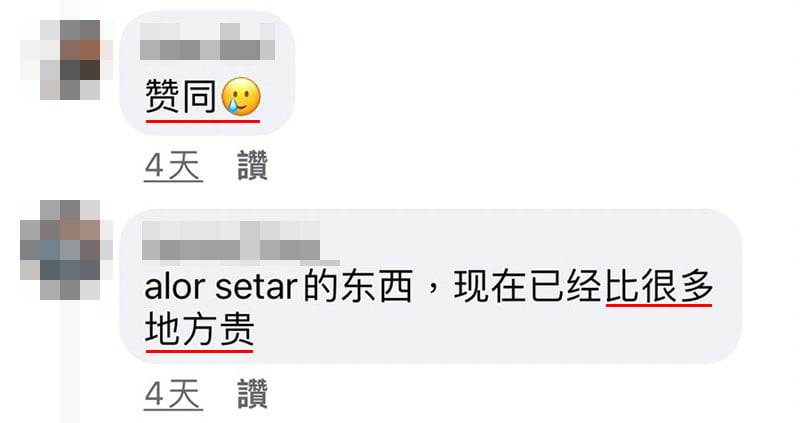Like the alor setar comment

point(253,393)
